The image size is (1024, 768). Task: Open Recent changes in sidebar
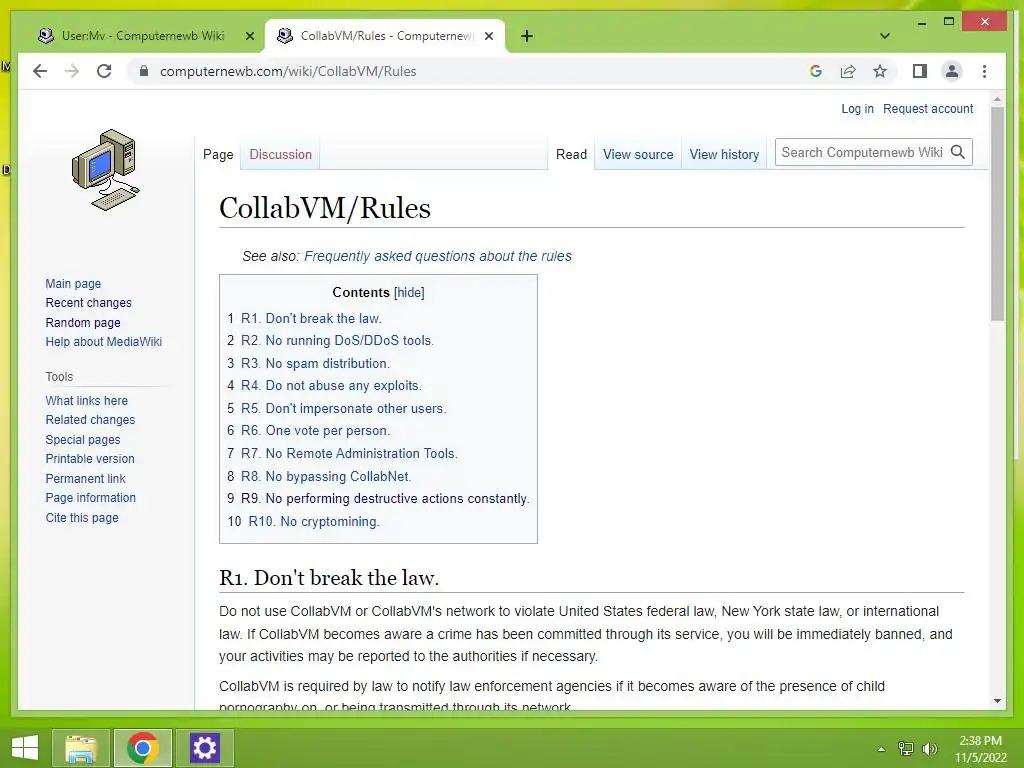[x=88, y=302]
